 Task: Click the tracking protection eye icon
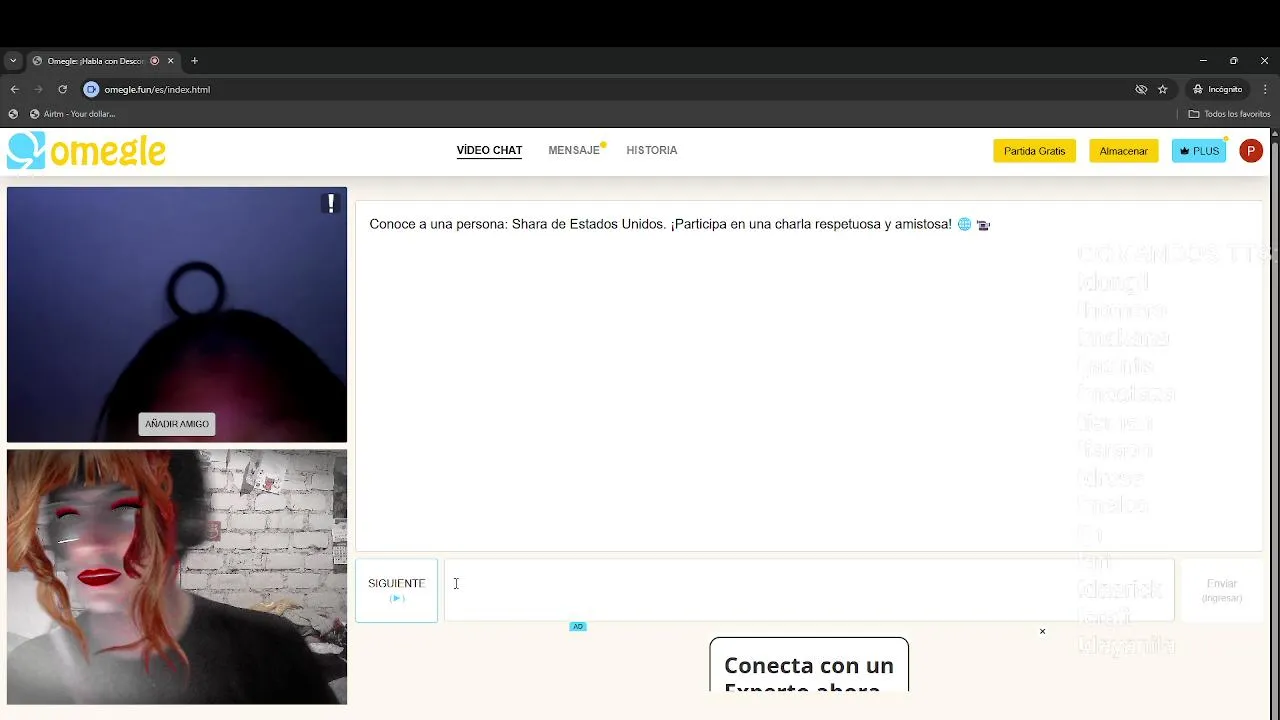[1141, 89]
